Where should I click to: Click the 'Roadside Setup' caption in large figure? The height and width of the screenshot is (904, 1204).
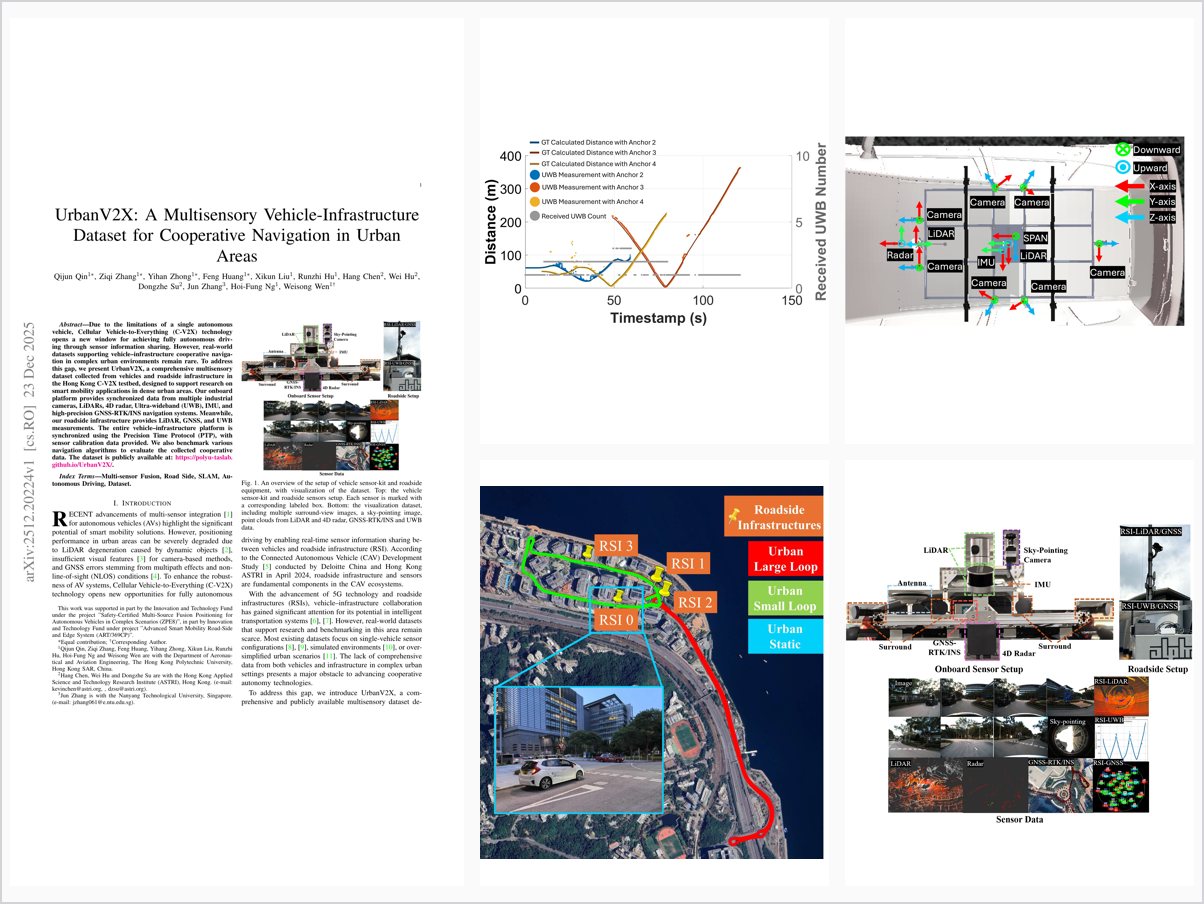coord(1157,670)
